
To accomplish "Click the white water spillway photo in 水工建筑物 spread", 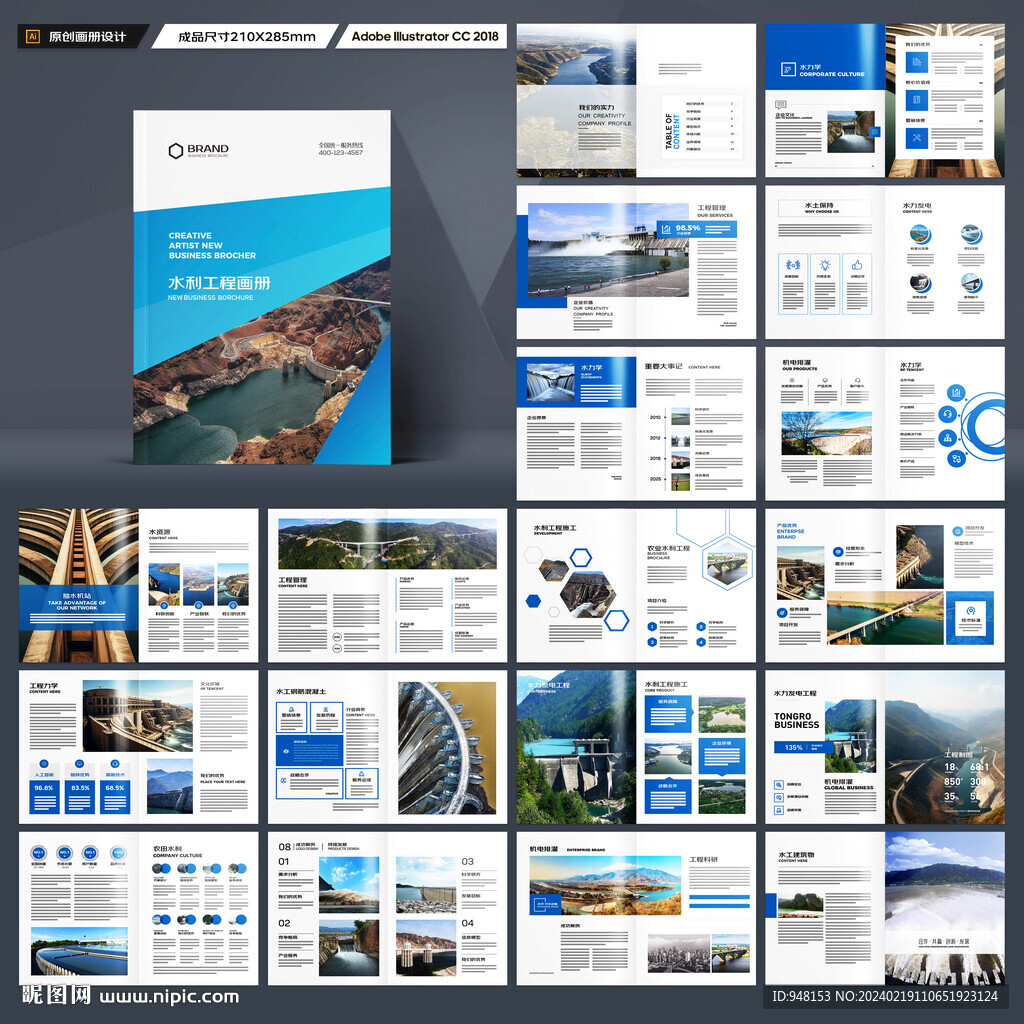I will pyautogui.click(x=945, y=908).
